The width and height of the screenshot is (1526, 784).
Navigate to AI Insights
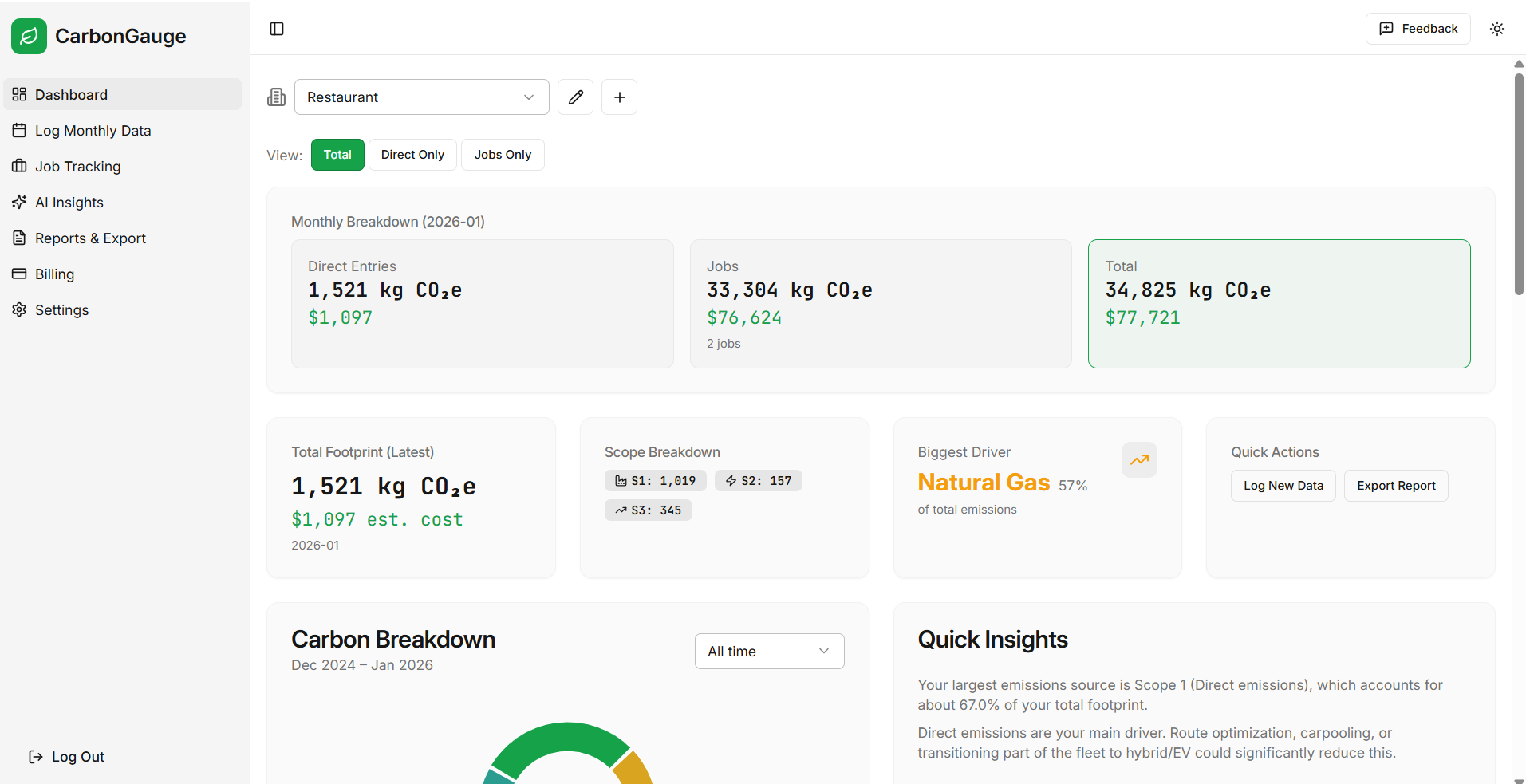(123, 202)
